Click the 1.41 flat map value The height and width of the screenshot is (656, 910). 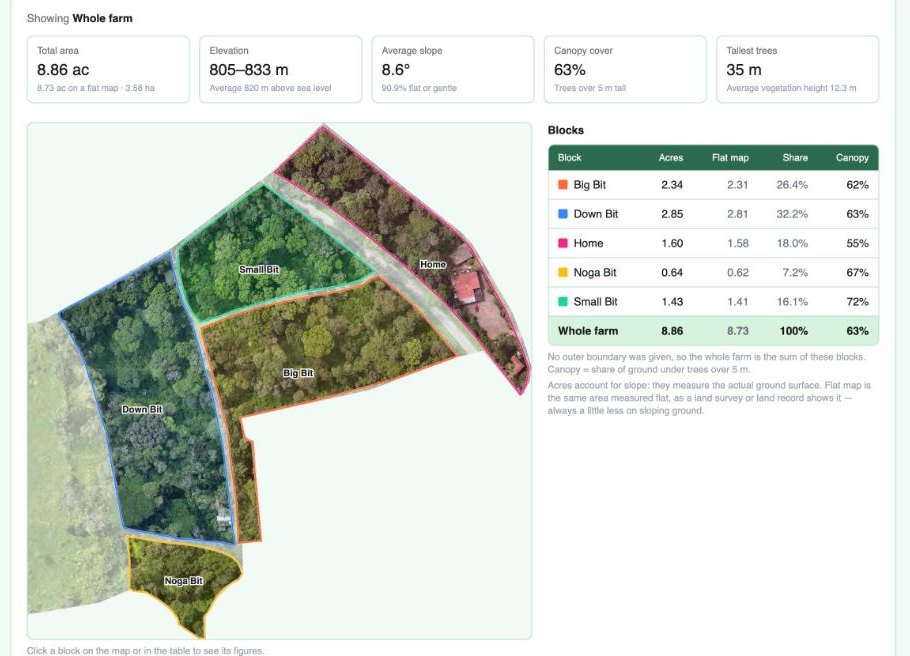pyautogui.click(x=738, y=301)
